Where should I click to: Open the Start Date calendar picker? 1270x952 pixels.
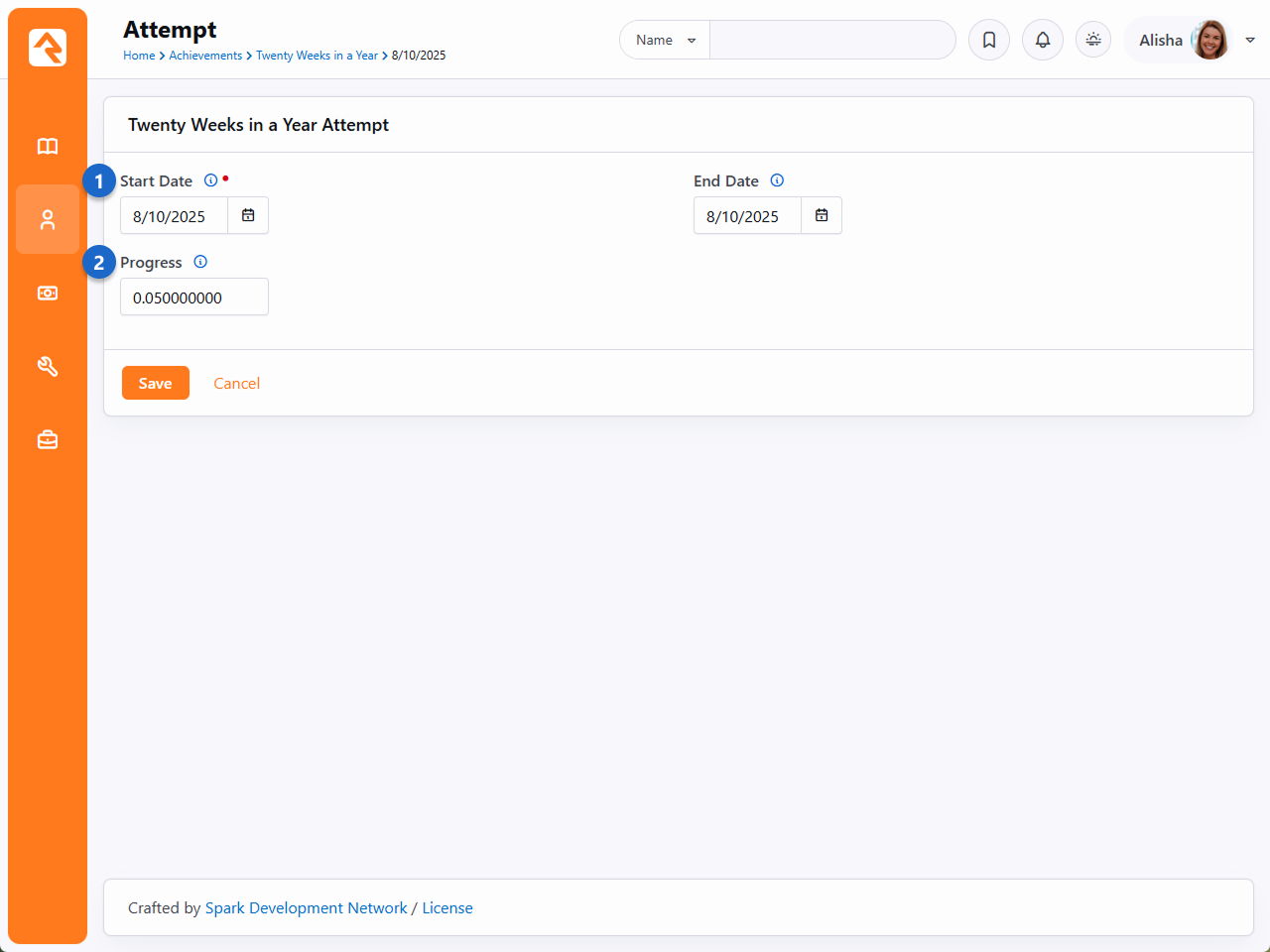[248, 215]
